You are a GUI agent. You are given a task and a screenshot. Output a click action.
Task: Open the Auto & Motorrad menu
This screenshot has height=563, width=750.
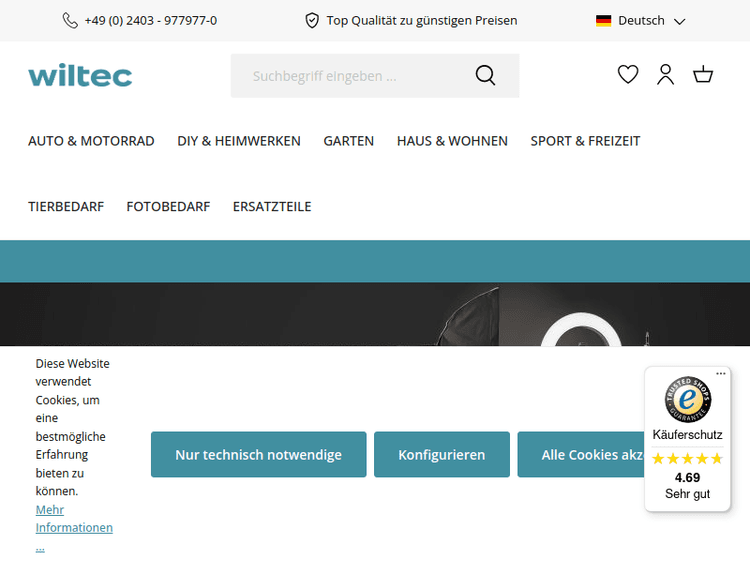91,141
